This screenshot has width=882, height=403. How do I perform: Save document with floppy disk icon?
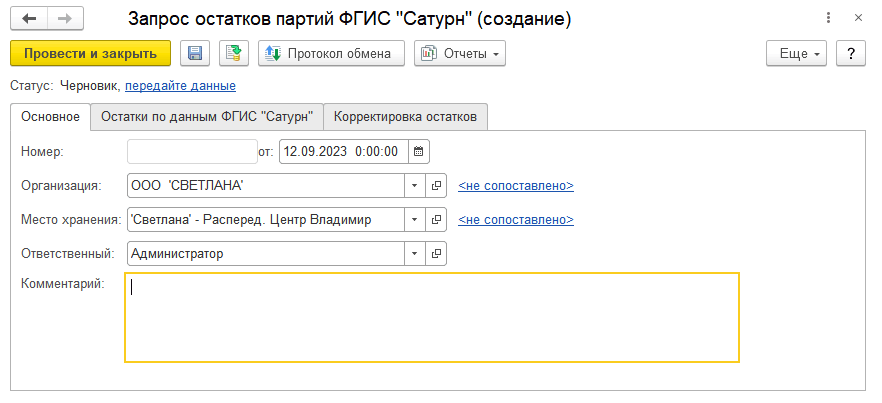coord(195,53)
